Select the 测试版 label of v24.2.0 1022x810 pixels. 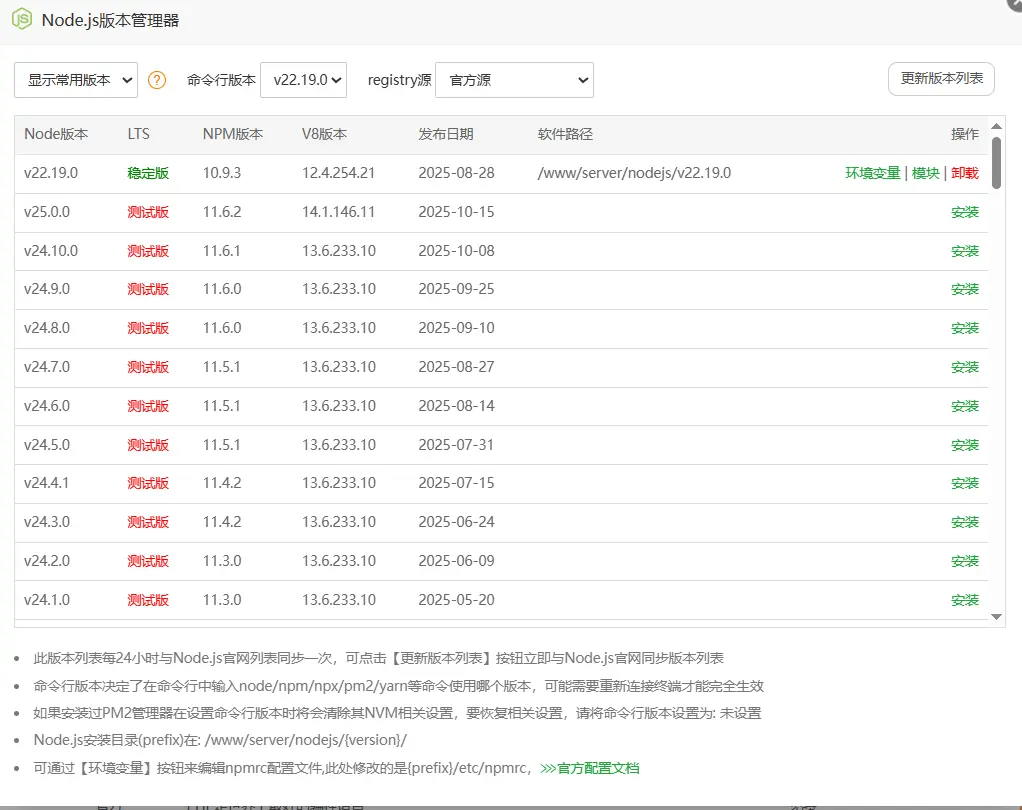pos(148,560)
